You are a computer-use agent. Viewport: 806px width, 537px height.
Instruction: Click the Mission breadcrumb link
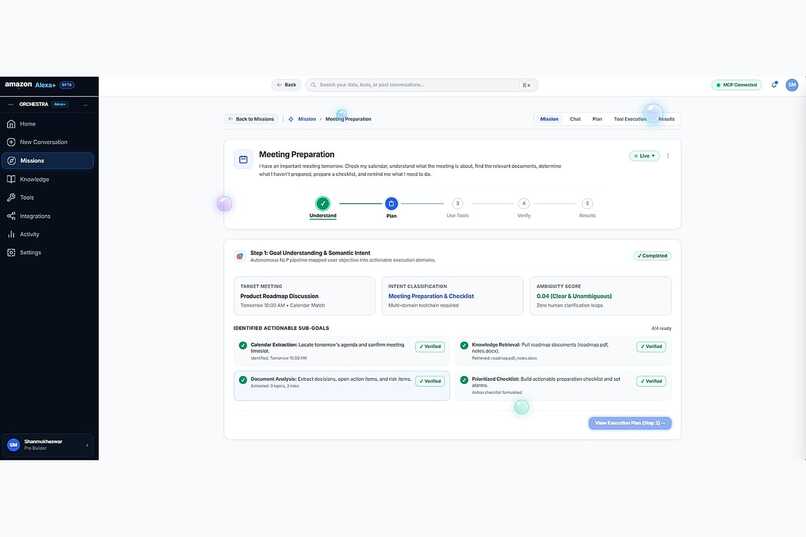307,119
